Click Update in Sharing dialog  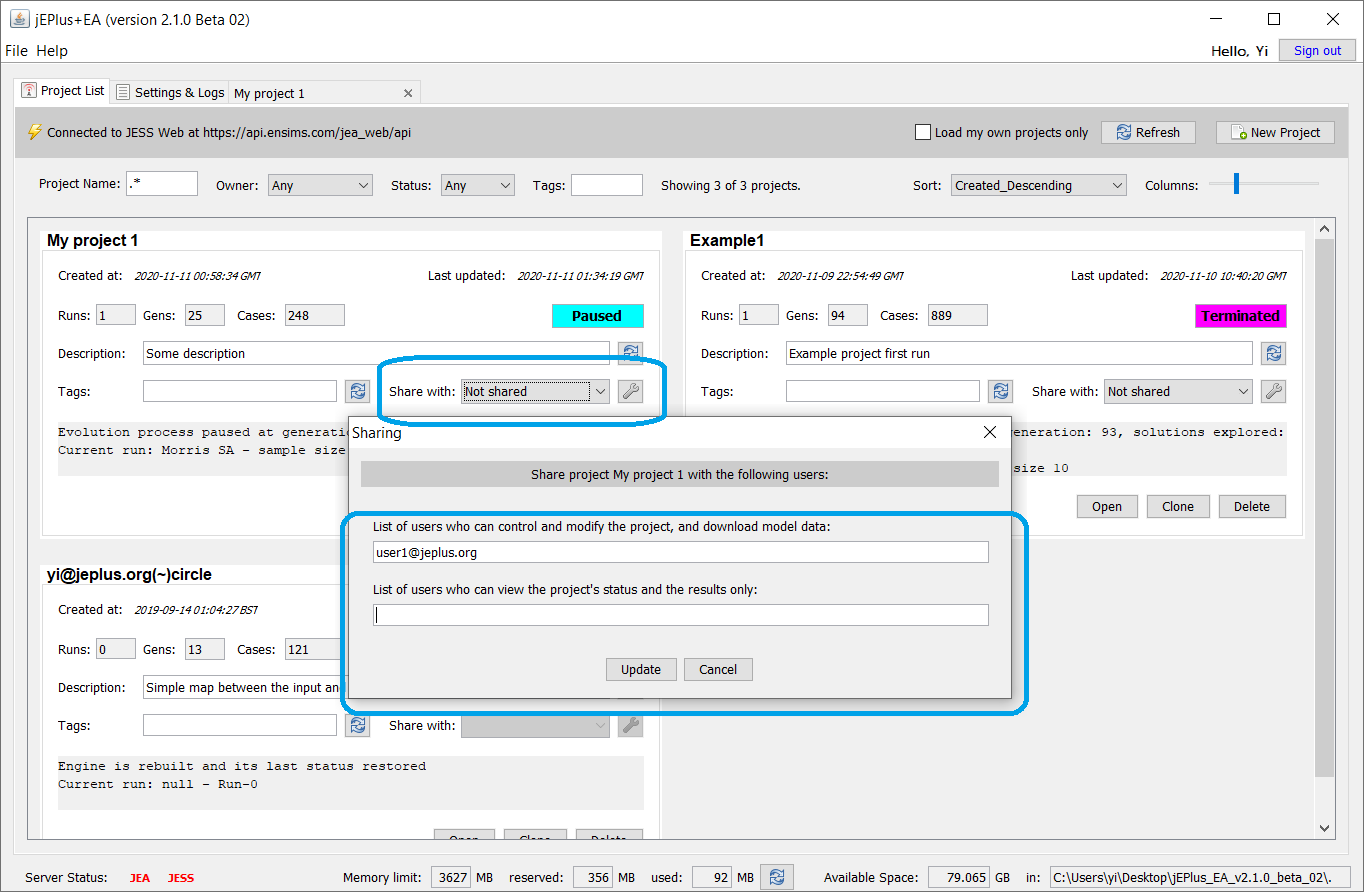pos(641,669)
